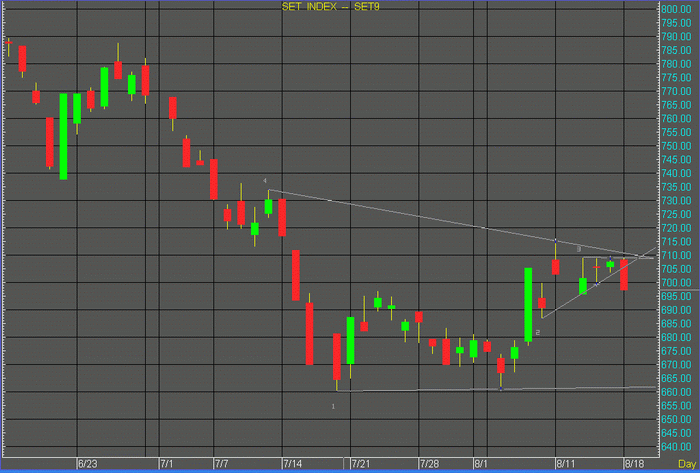Click the 765.00 price level
700x473 pixels.
pyautogui.click(x=676, y=105)
